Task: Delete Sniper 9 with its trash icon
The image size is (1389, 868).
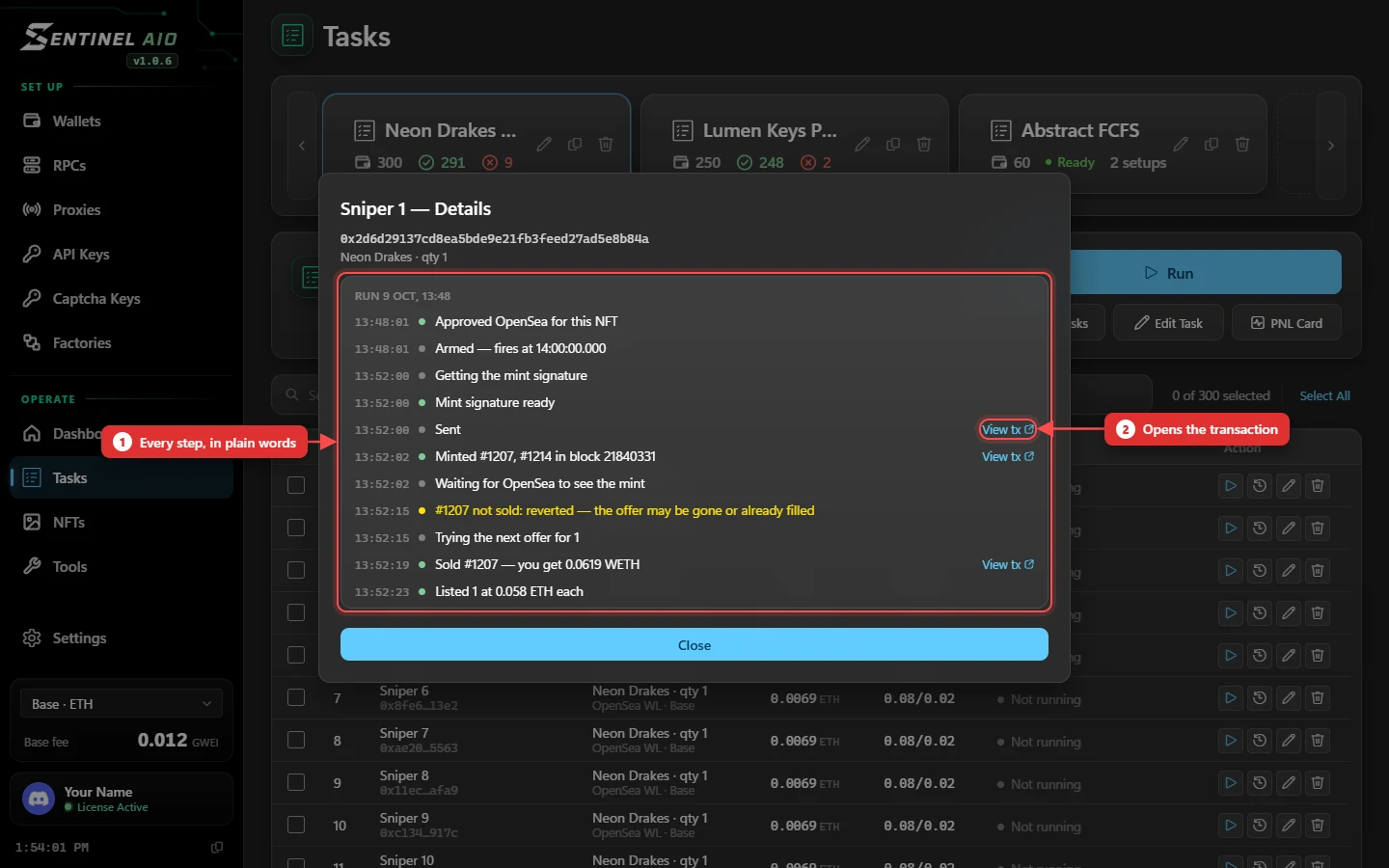Action: tap(1318, 826)
